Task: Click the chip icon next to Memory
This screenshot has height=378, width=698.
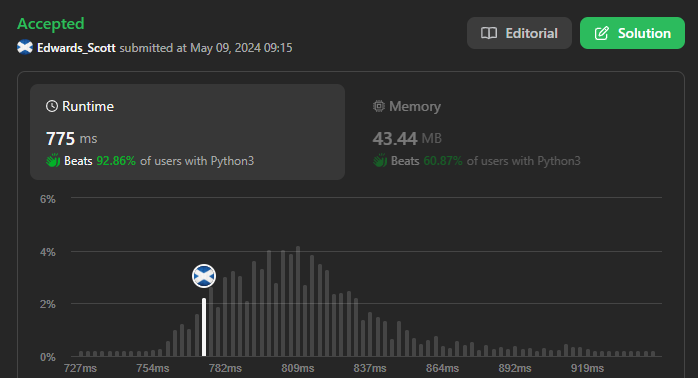Action: [x=379, y=106]
